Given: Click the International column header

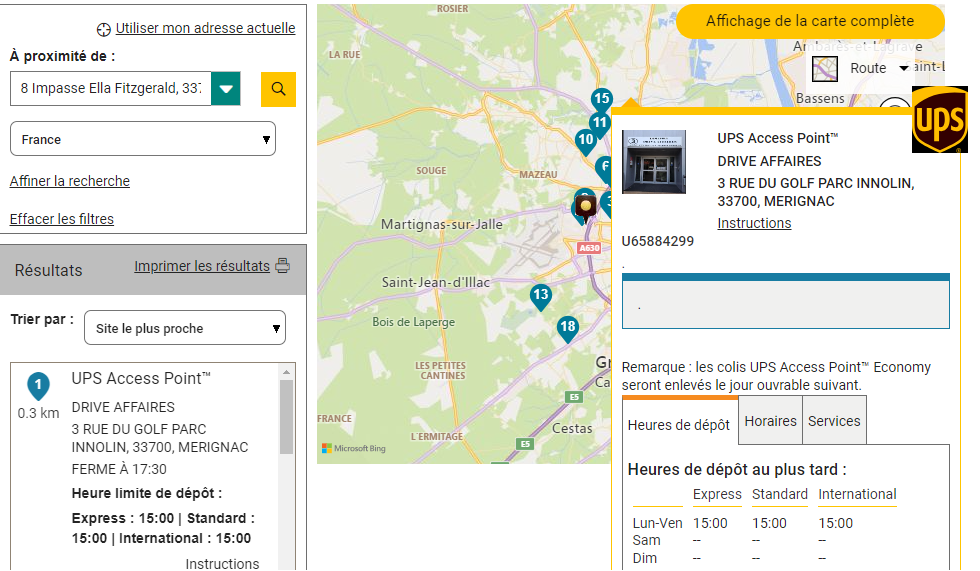Looking at the screenshot, I should pyautogui.click(x=857, y=494).
